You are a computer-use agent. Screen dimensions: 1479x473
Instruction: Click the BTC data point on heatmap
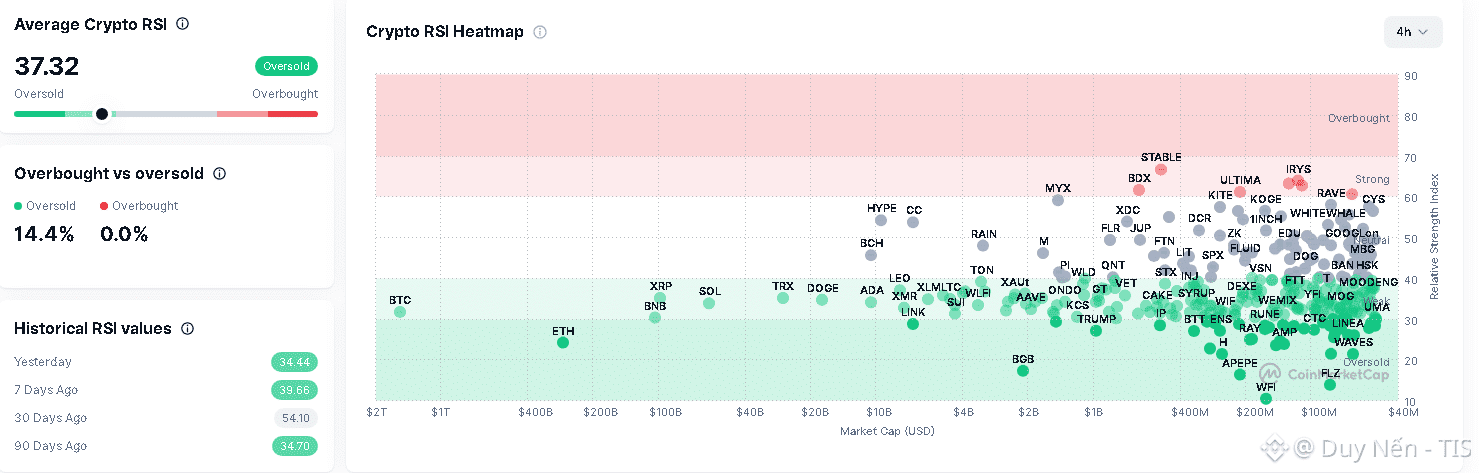[x=400, y=312]
